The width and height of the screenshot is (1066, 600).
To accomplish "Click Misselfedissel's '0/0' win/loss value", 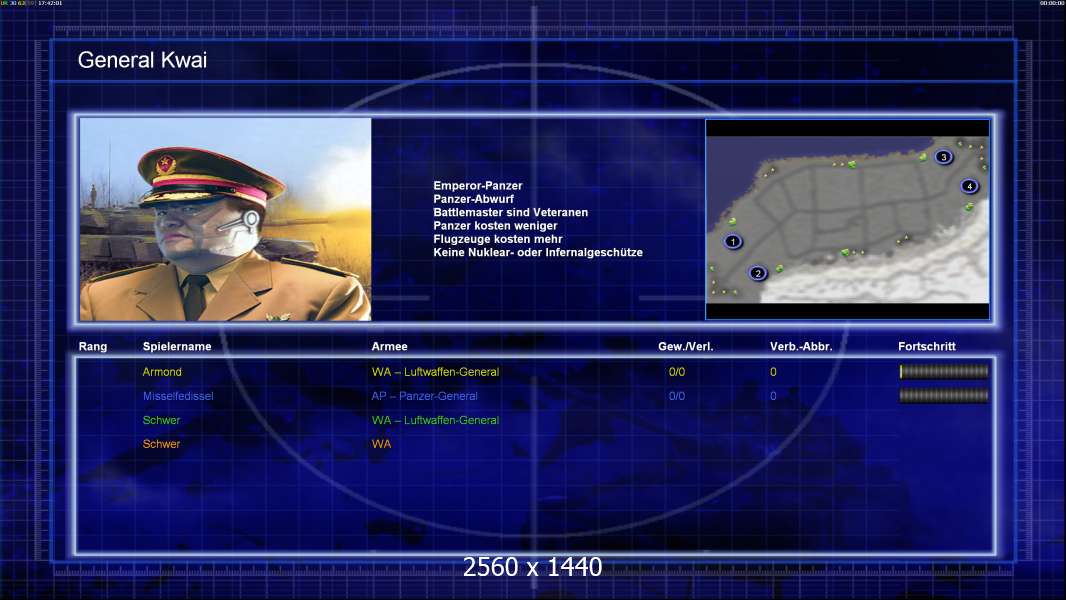I will click(x=676, y=395).
